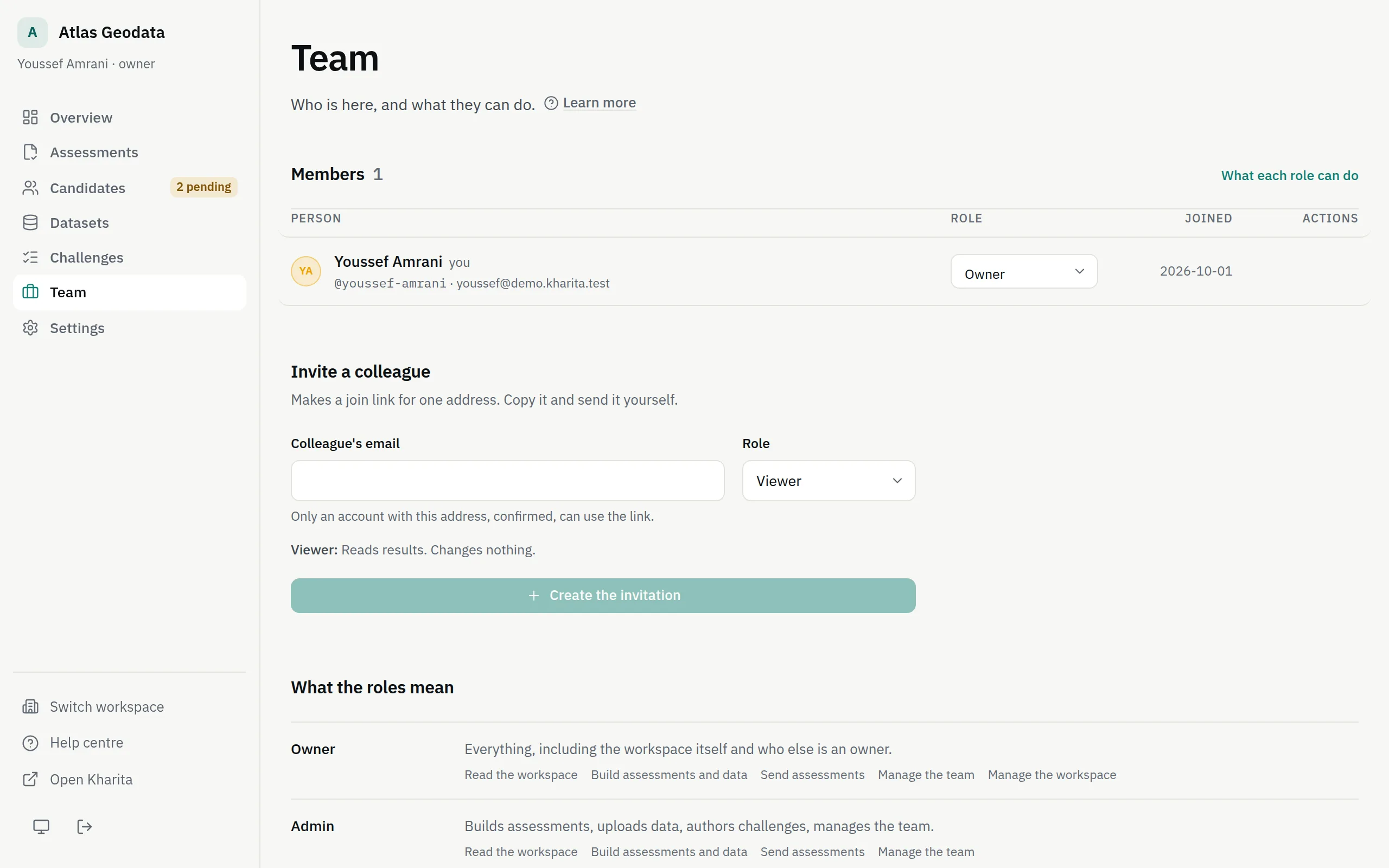Click the YA avatar of Youssef Amrani
Viewport: 1389px width, 868px height.
pyautogui.click(x=306, y=271)
